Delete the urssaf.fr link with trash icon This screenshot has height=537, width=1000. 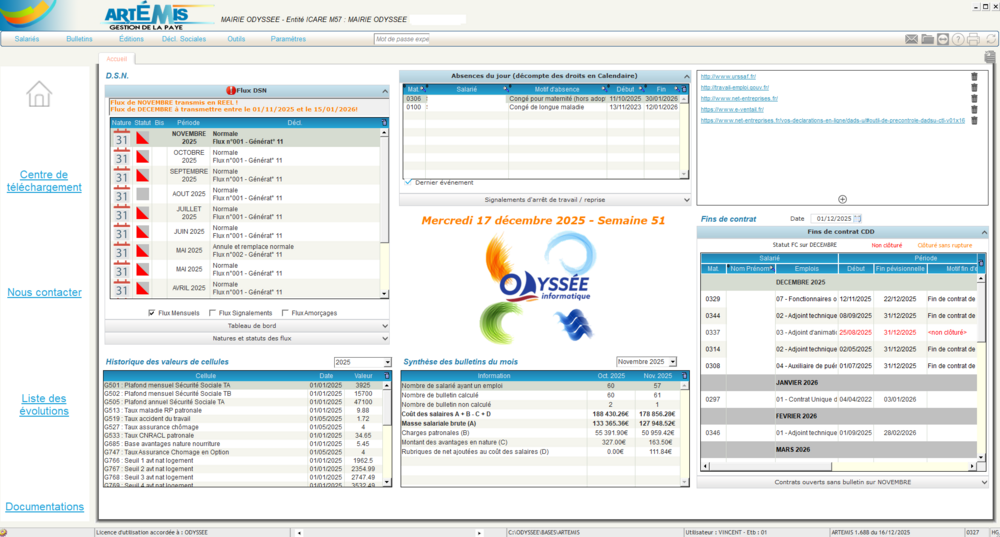[x=974, y=77]
